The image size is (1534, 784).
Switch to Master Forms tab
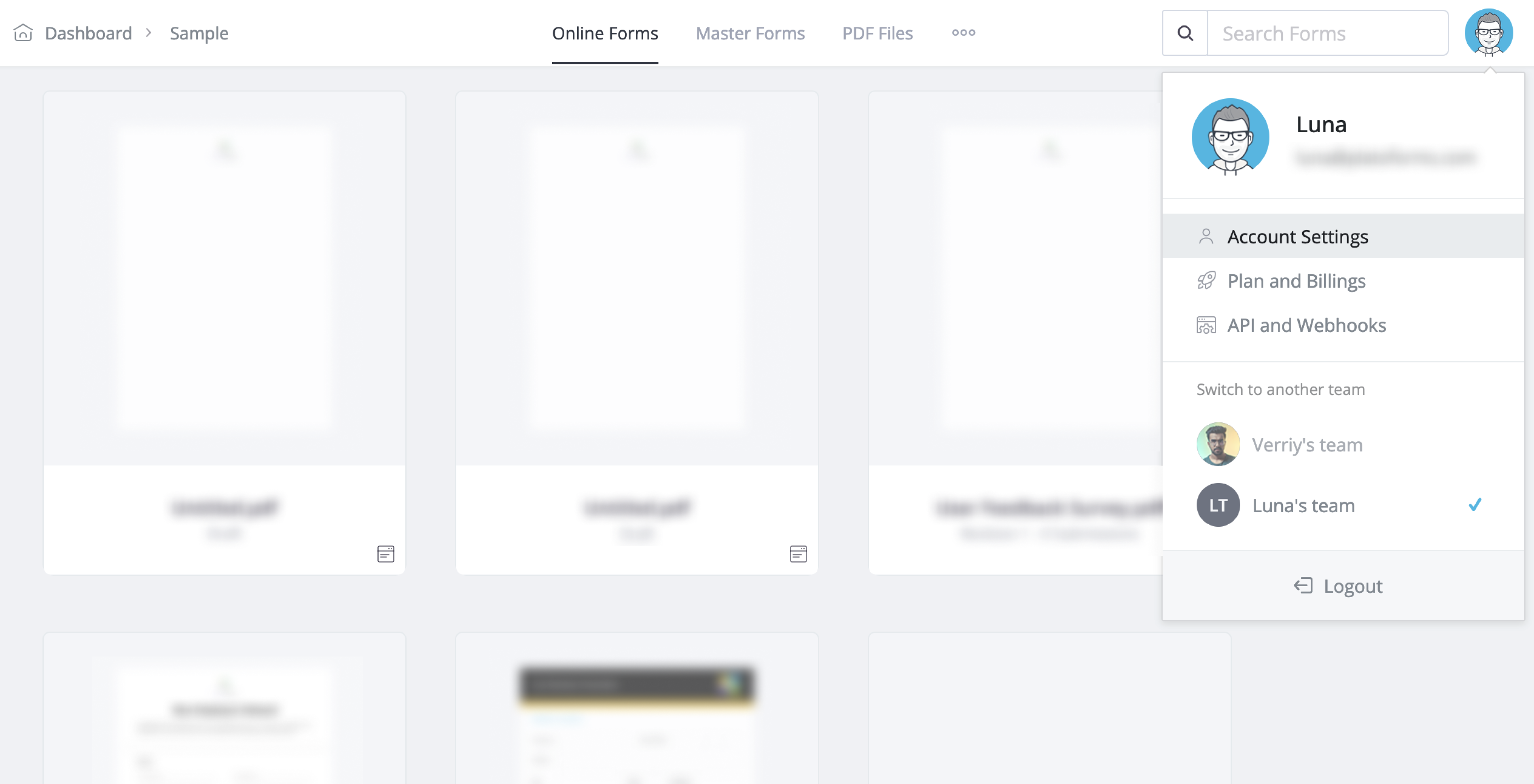[x=750, y=32]
